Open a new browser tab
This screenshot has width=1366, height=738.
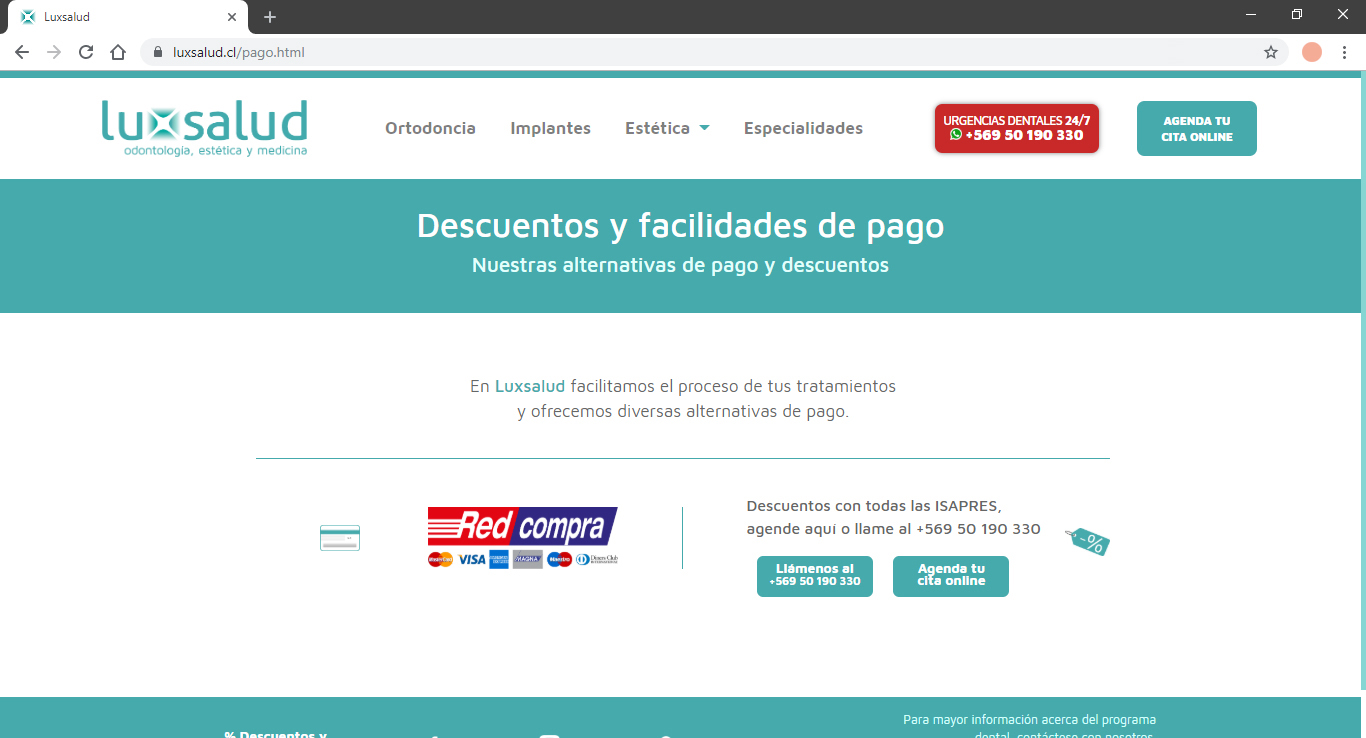point(270,17)
